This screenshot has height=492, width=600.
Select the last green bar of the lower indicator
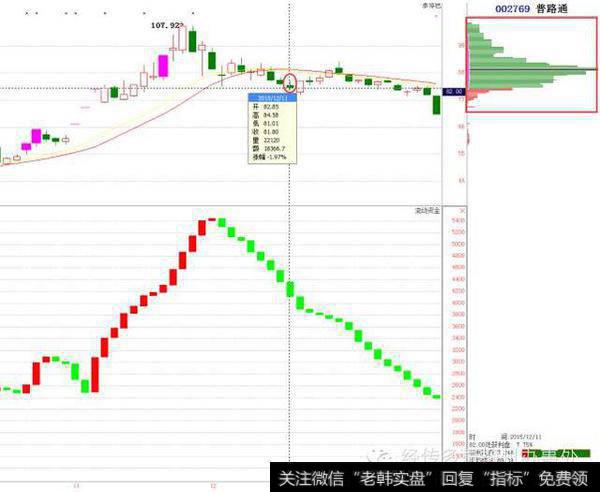[437, 397]
